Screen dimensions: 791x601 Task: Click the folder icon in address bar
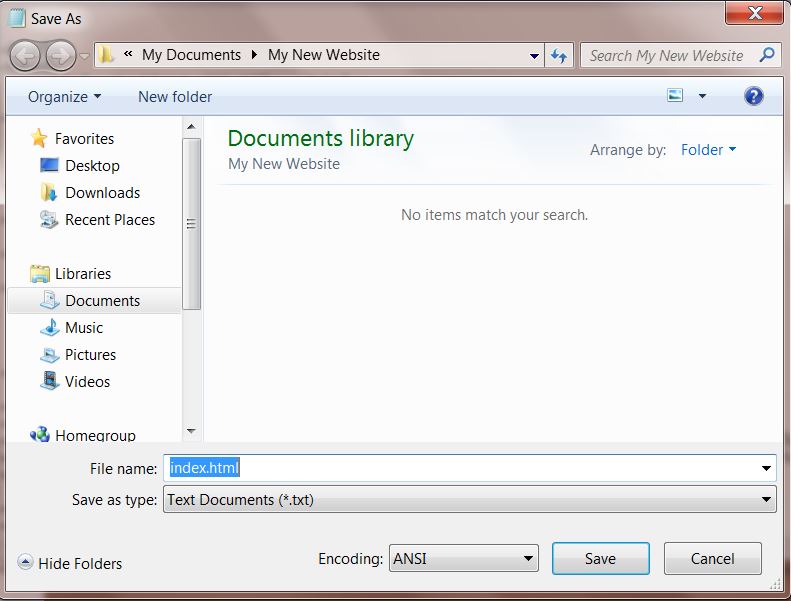click(105, 54)
